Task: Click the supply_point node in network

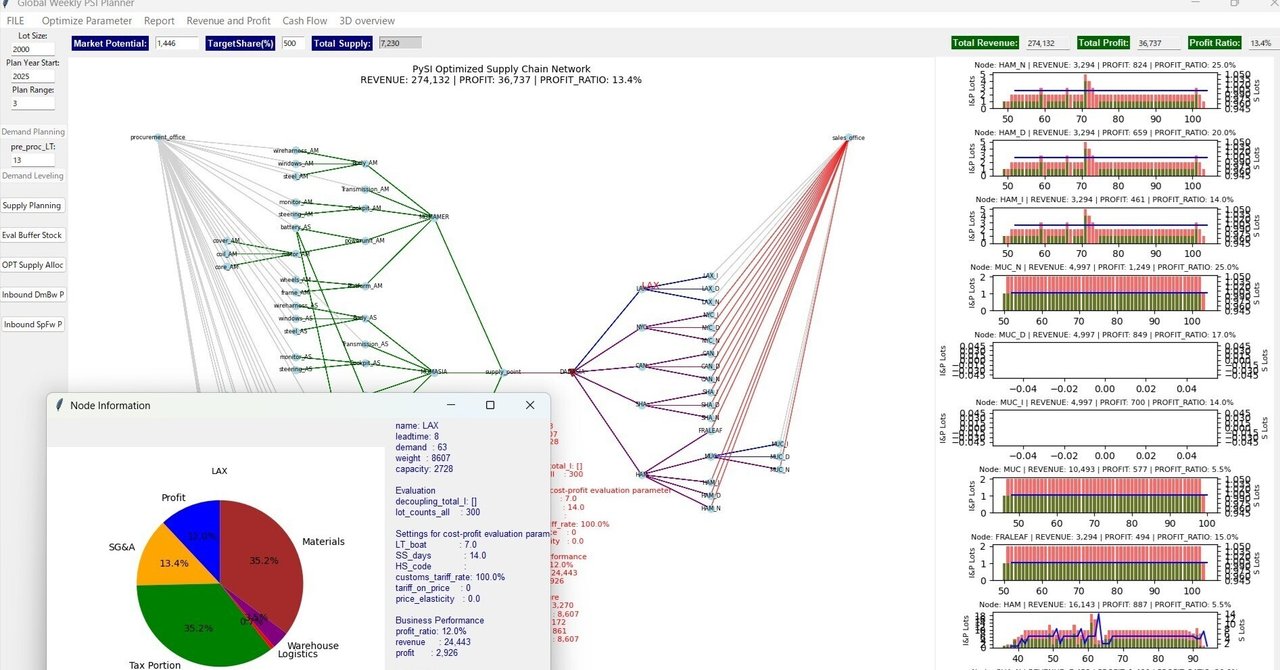Action: pyautogui.click(x=503, y=371)
